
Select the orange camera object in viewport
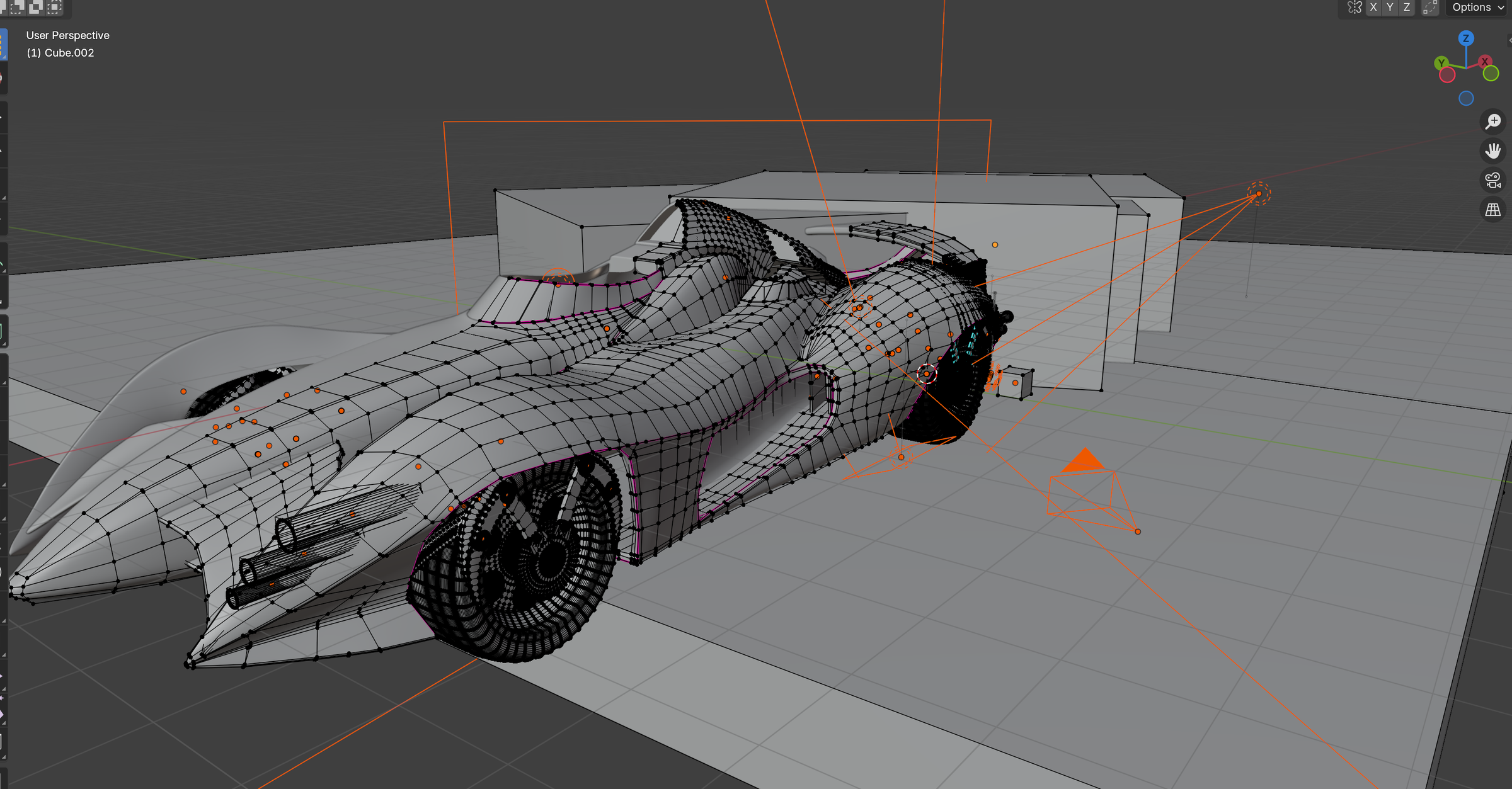coord(1093,491)
